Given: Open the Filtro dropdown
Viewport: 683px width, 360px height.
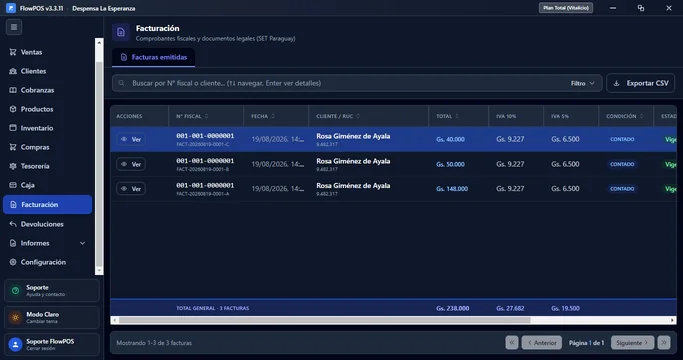Looking at the screenshot, I should pyautogui.click(x=582, y=83).
